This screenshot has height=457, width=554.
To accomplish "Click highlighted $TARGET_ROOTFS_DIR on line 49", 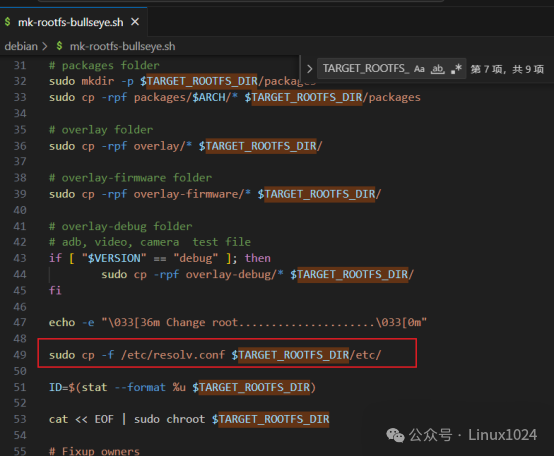I will point(290,355).
